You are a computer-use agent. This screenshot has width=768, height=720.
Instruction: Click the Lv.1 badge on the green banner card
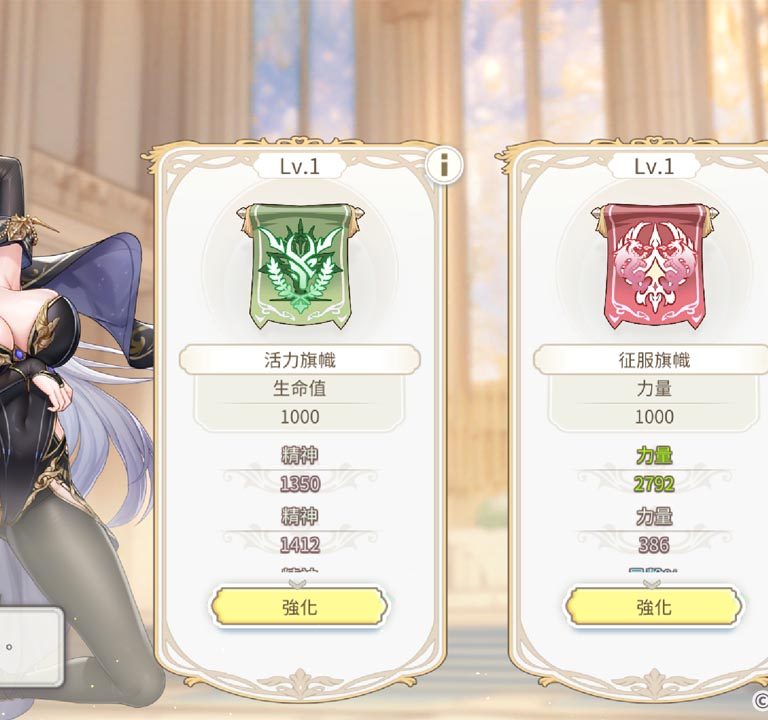tap(300, 167)
